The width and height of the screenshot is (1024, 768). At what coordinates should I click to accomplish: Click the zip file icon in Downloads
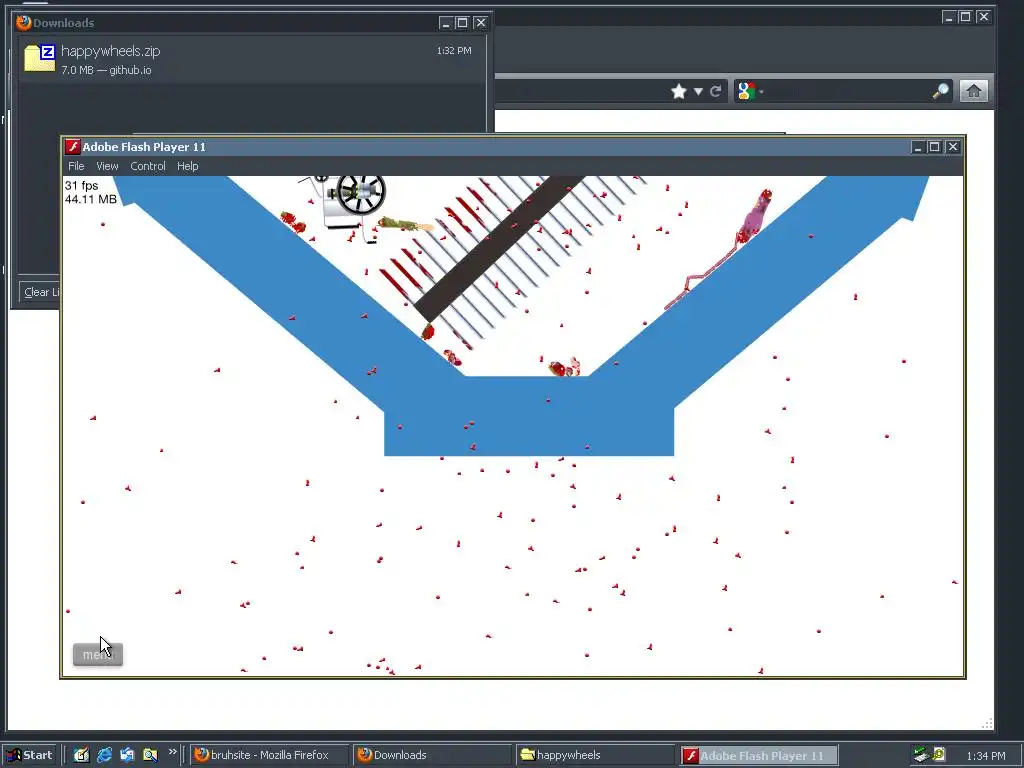(x=39, y=57)
